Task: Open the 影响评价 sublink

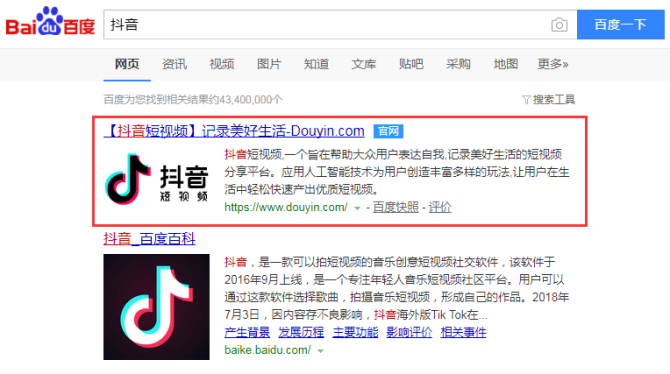Action: 409,332
